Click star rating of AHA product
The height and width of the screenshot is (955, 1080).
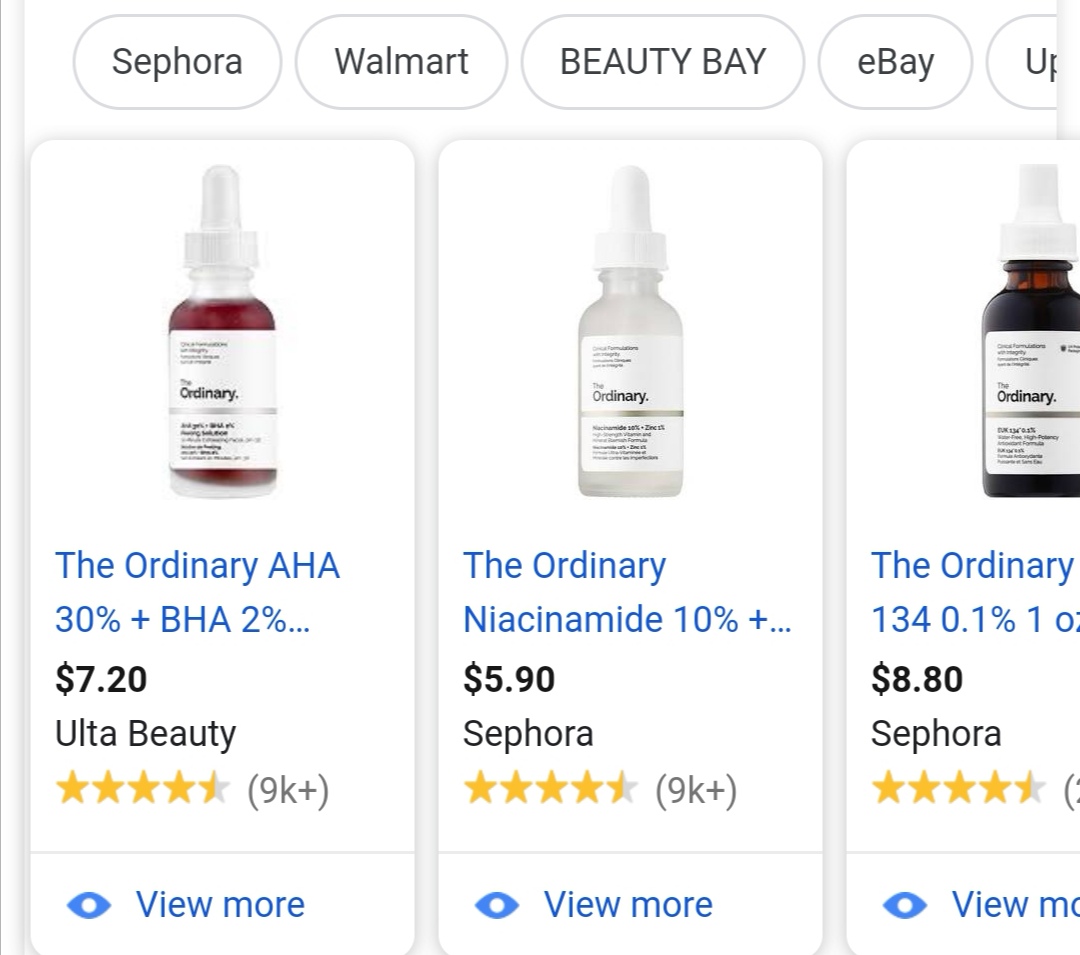142,790
